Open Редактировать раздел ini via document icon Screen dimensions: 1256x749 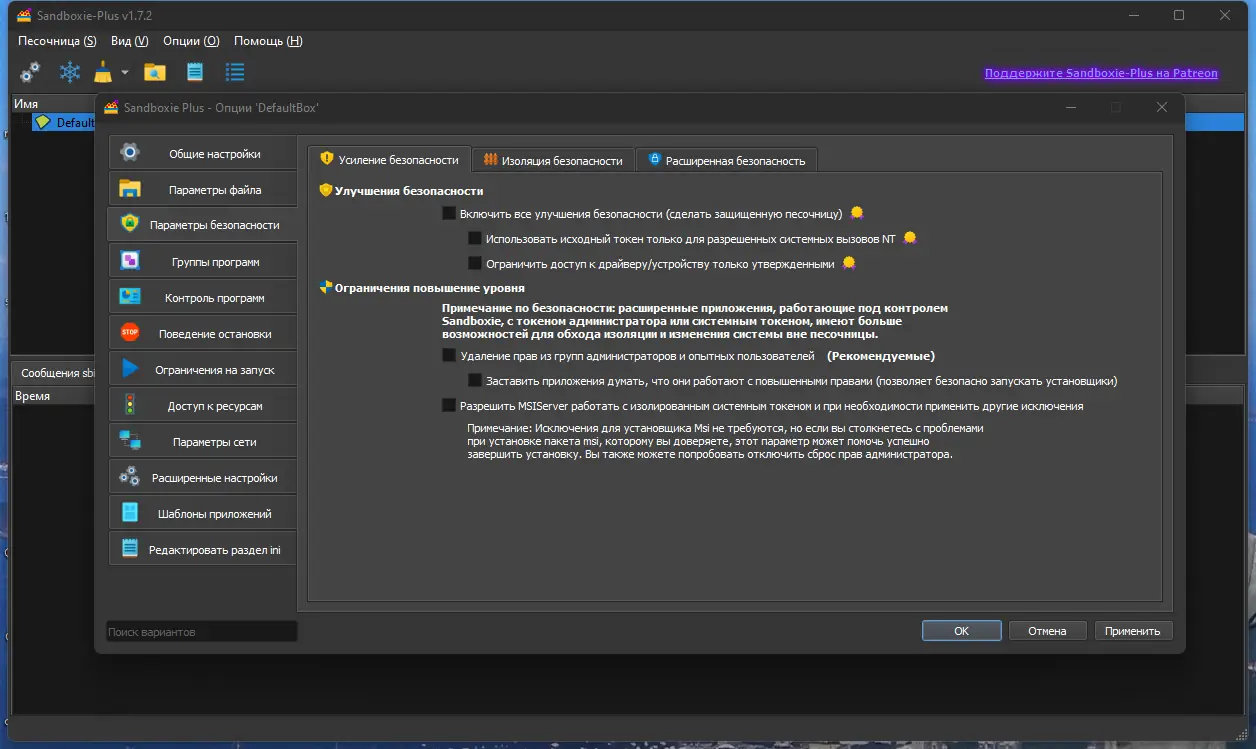tap(130, 549)
